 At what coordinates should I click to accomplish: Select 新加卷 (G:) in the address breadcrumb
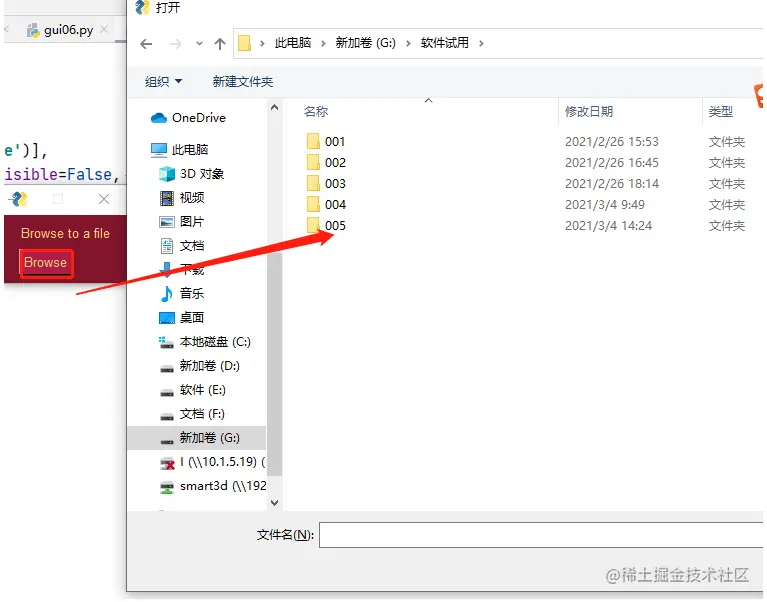[365, 43]
